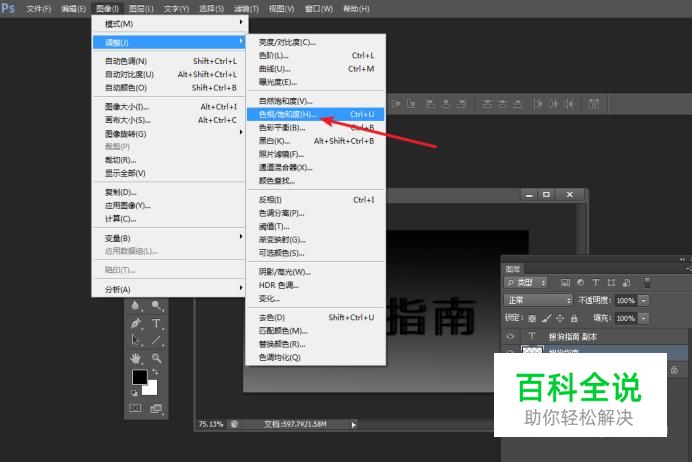Select the Pen tool

click(135, 323)
